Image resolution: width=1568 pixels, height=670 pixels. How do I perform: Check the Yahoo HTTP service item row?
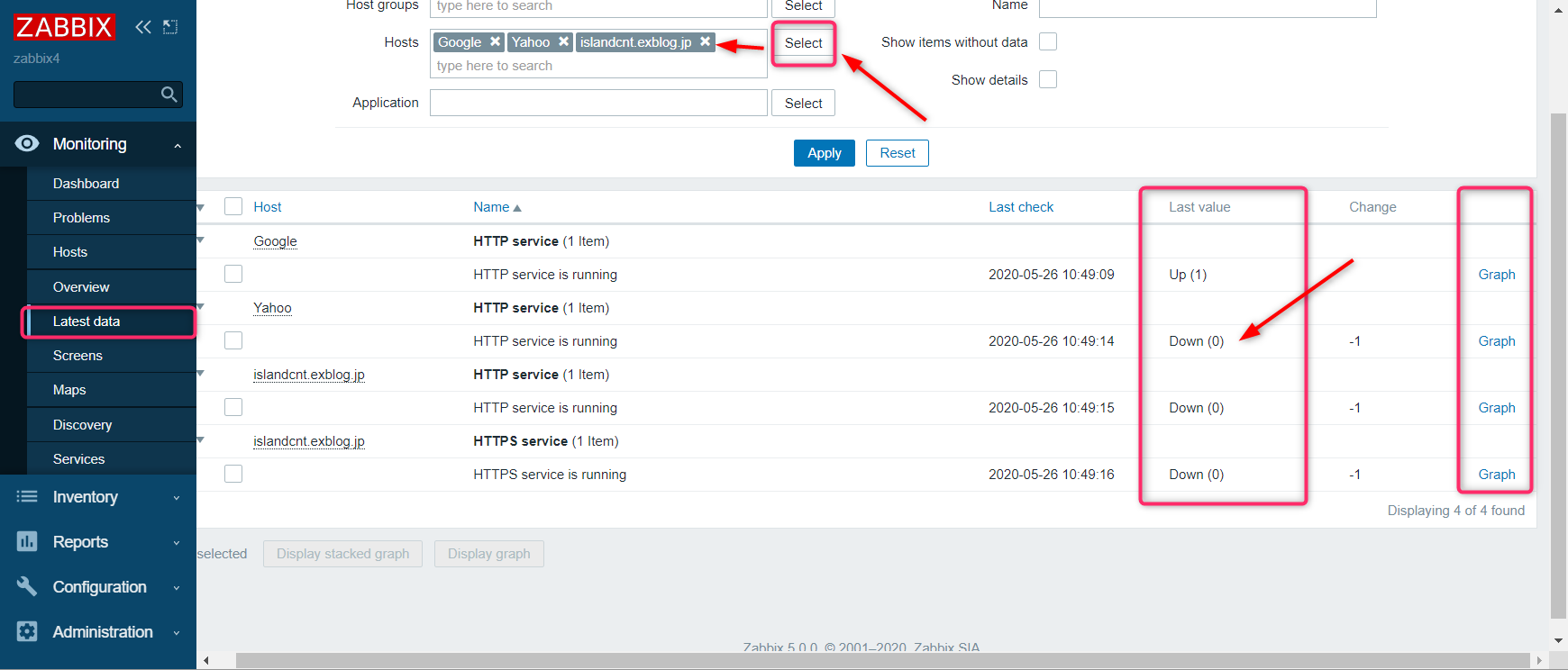[233, 340]
